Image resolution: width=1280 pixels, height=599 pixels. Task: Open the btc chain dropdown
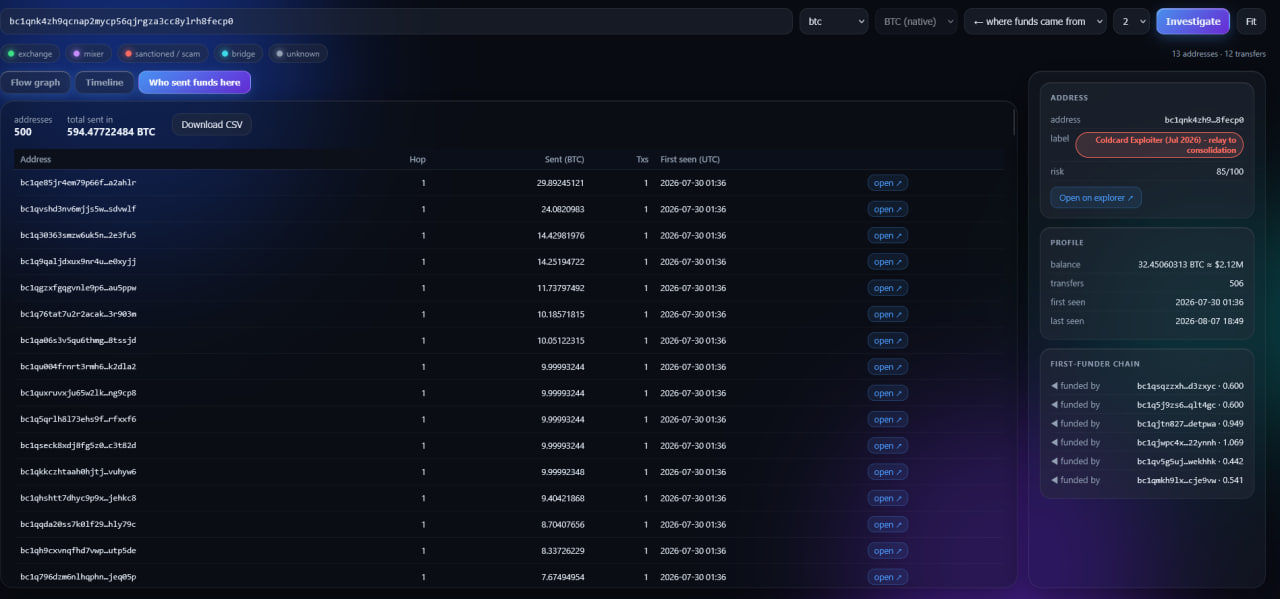tap(833, 21)
